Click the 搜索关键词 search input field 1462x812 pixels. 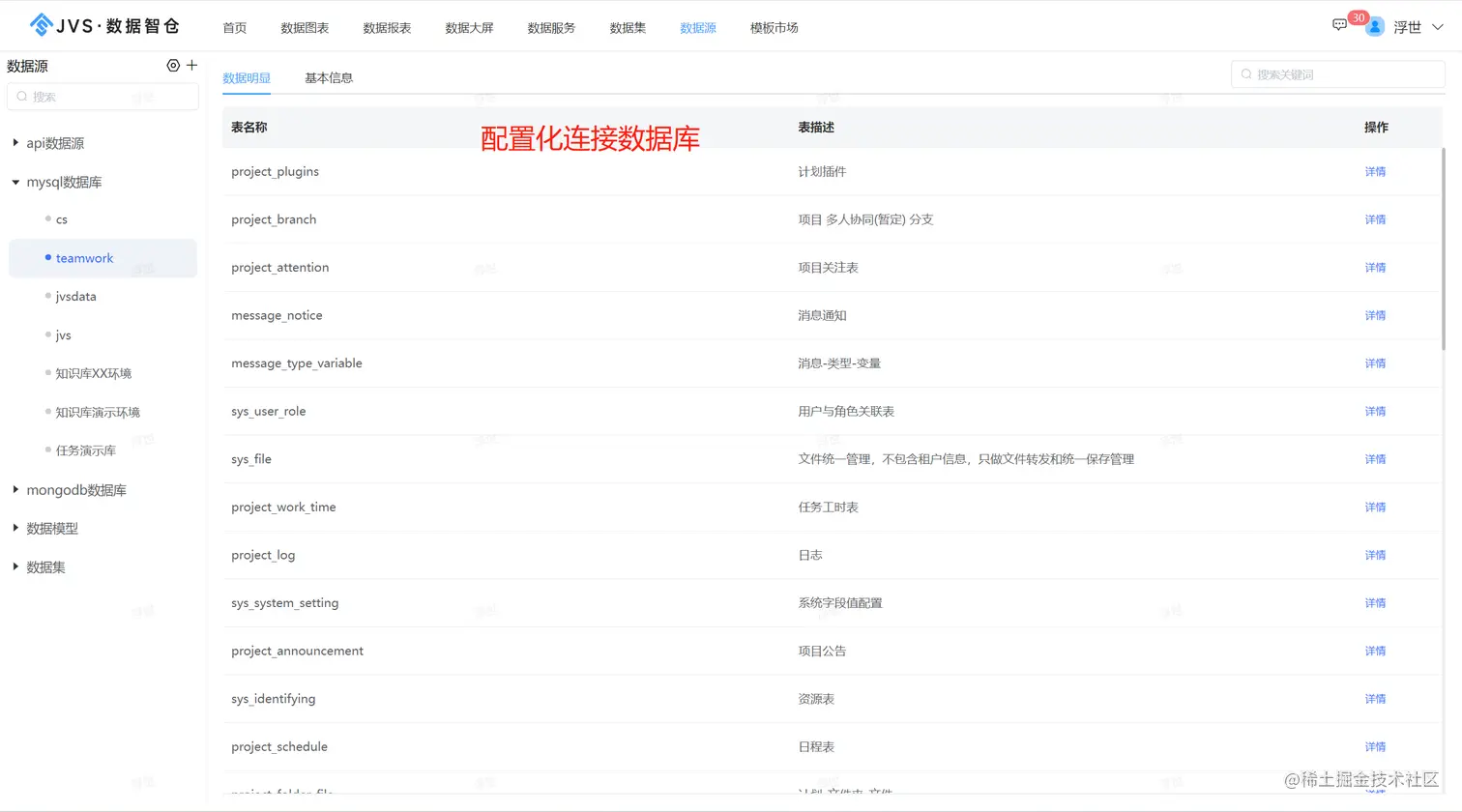click(1336, 73)
